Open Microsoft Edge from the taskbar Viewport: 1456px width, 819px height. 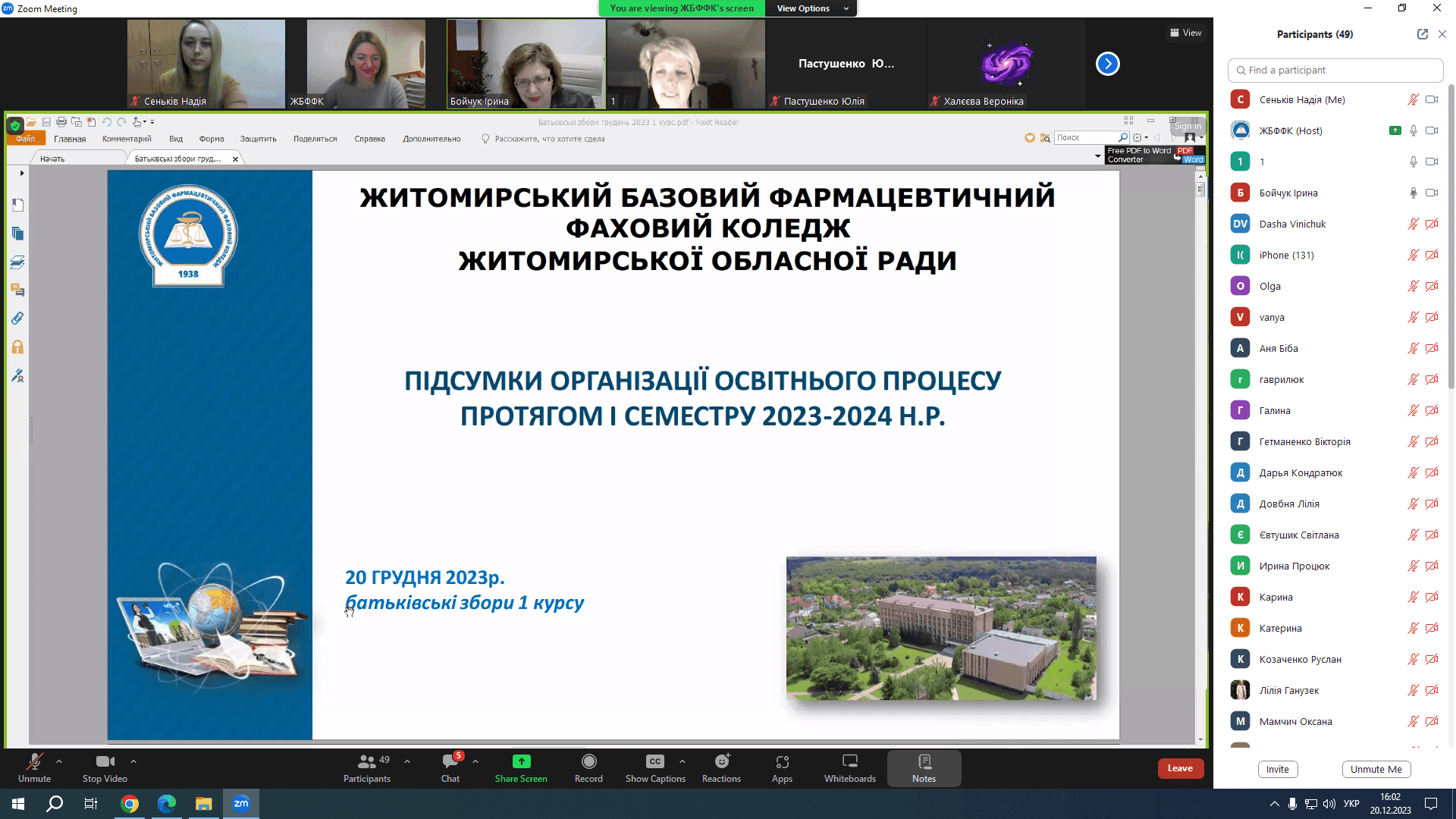tap(167, 804)
